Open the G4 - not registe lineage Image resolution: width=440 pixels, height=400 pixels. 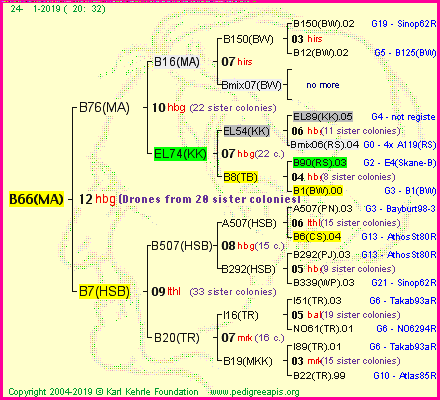click(x=403, y=117)
